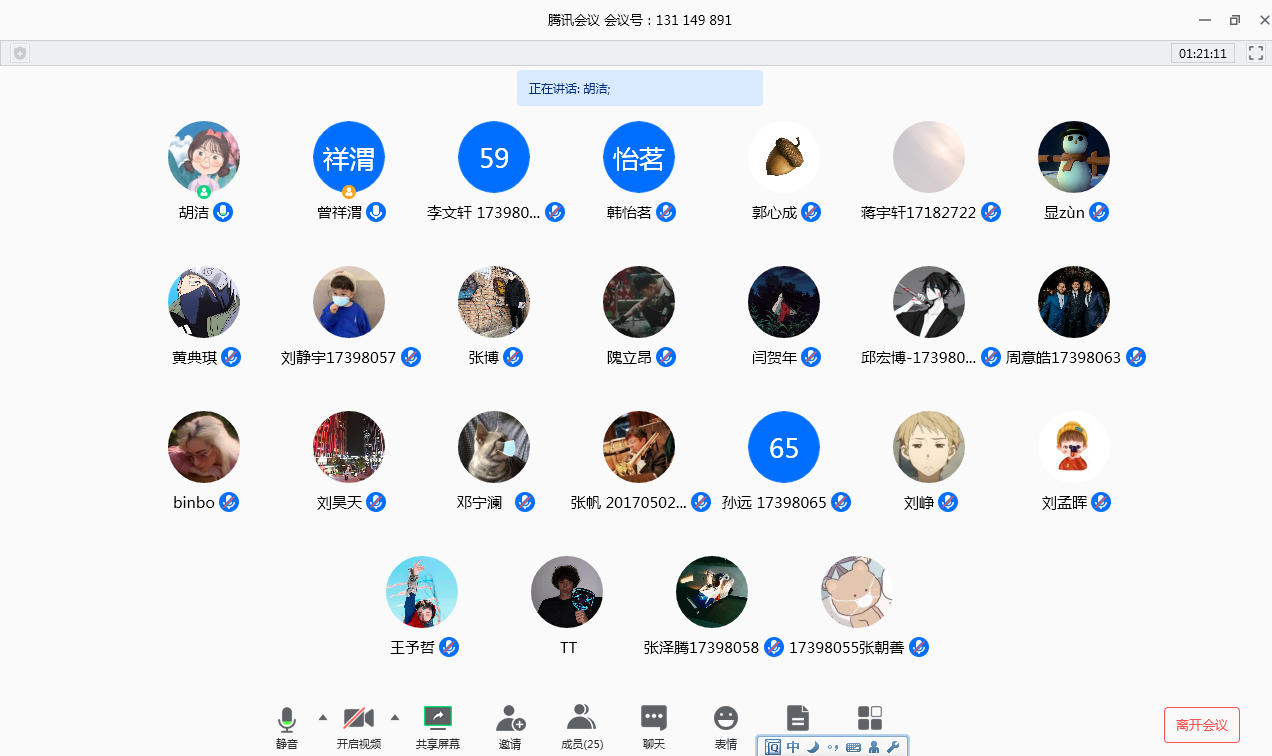Click the 中 input method language indicator

(793, 747)
